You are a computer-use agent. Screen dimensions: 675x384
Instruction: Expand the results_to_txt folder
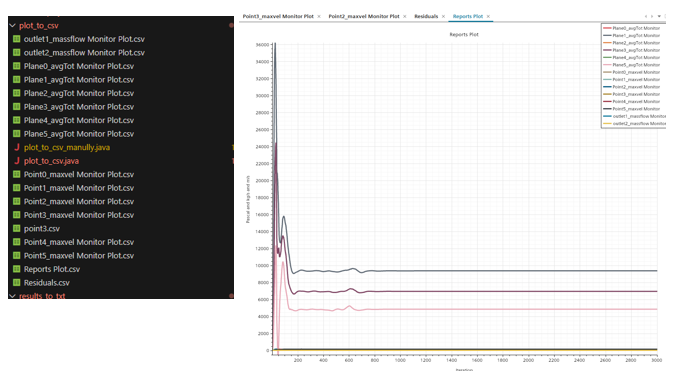coord(12,296)
